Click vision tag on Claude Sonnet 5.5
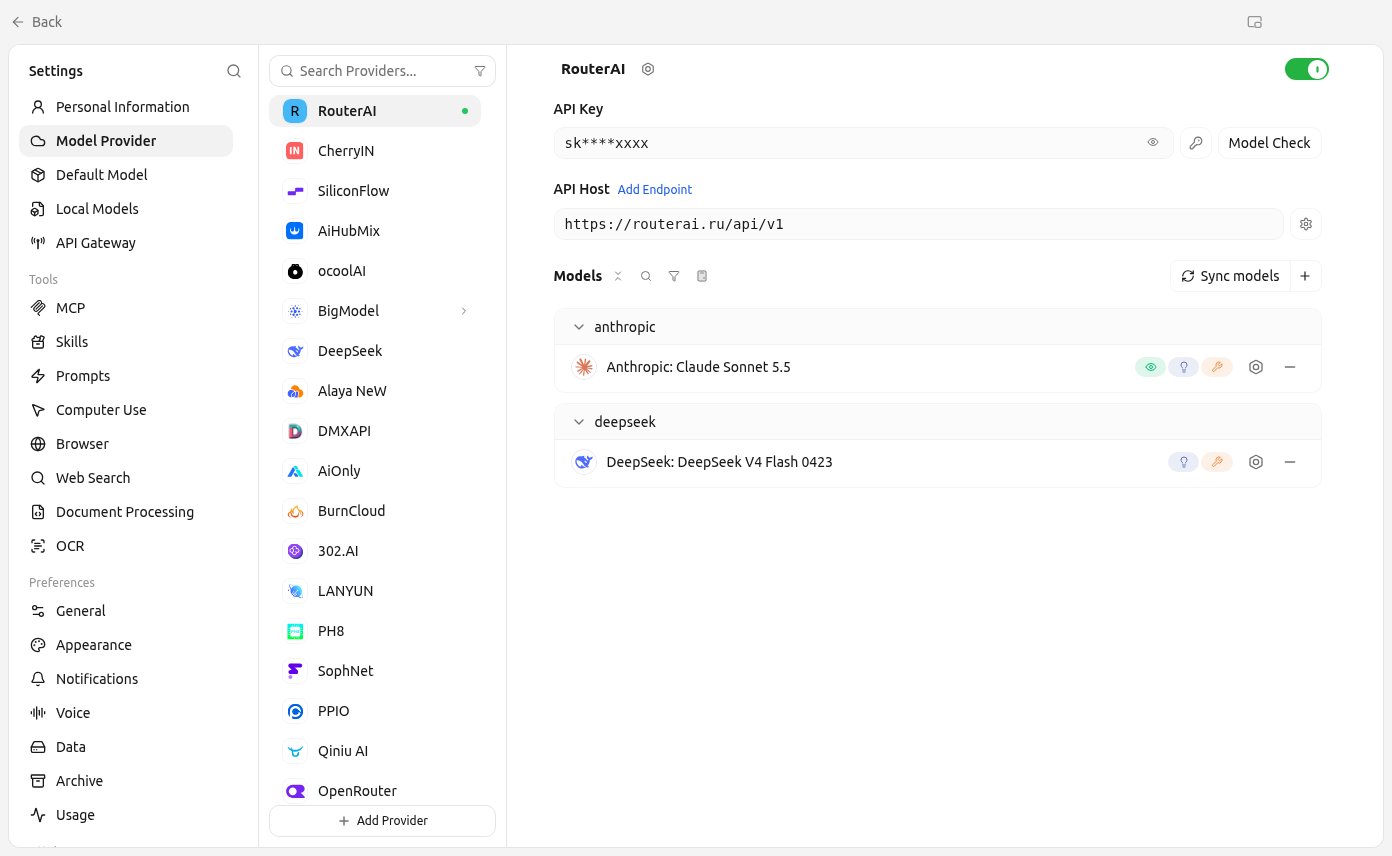This screenshot has width=1392, height=856. click(1150, 367)
